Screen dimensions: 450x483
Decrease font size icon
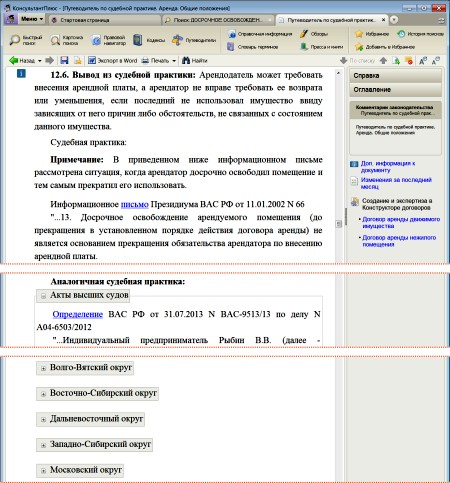tap(436, 61)
